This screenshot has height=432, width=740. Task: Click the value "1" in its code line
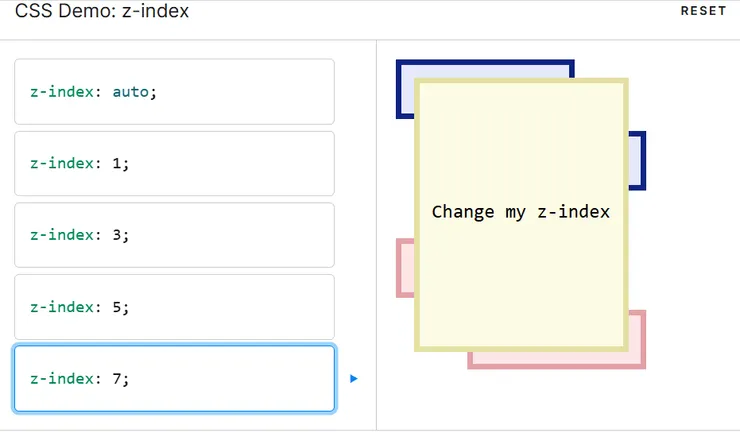pyautogui.click(x=117, y=163)
